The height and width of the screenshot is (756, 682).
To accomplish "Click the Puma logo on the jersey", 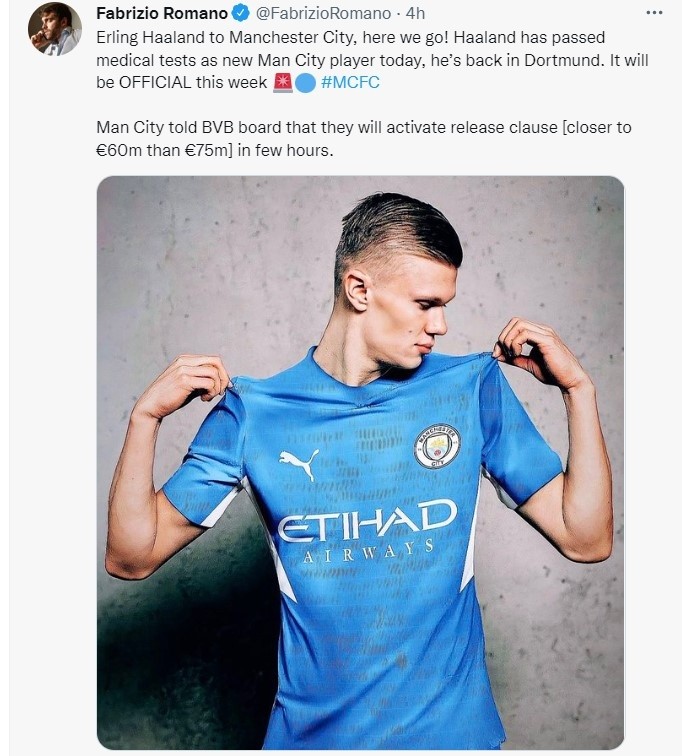I will 299,463.
